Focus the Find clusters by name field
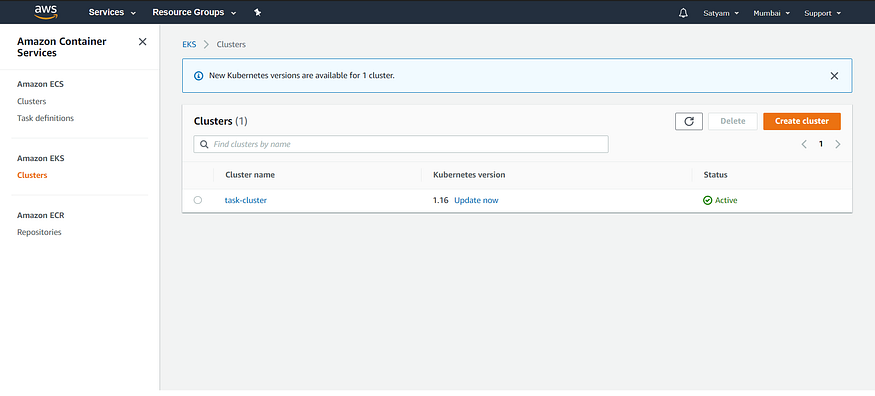 401,144
